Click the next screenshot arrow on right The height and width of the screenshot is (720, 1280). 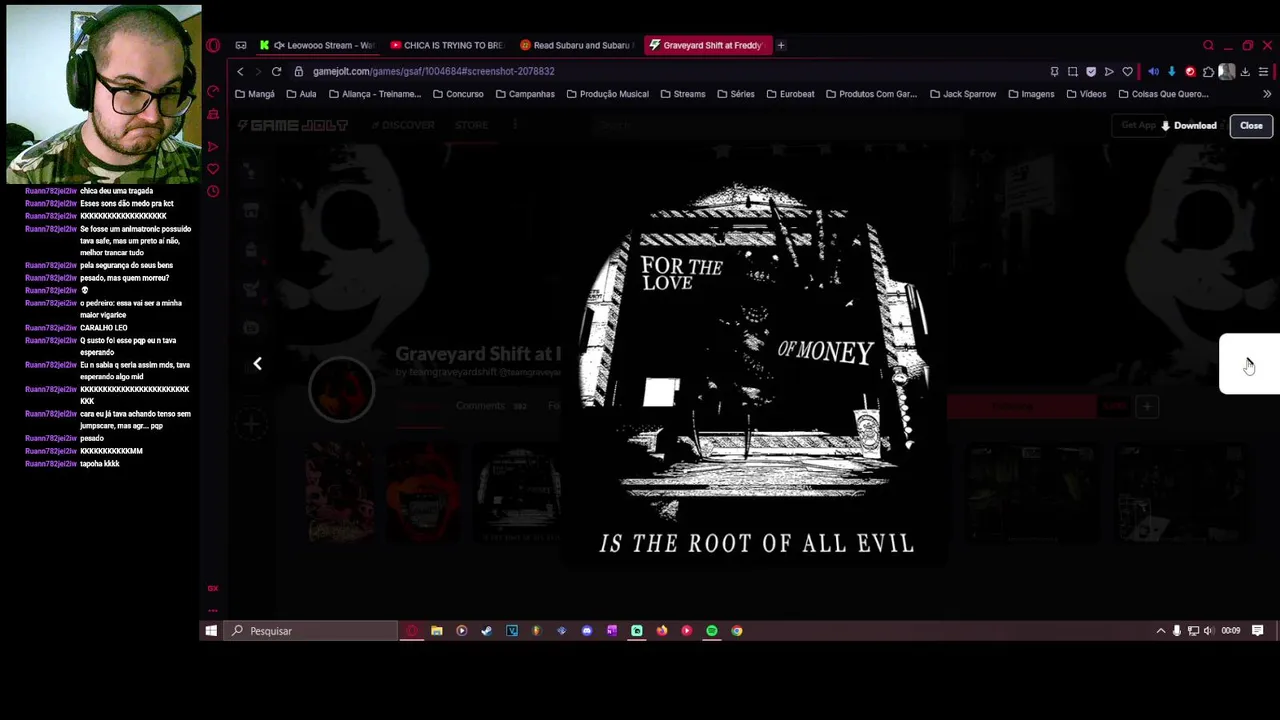coord(1250,364)
